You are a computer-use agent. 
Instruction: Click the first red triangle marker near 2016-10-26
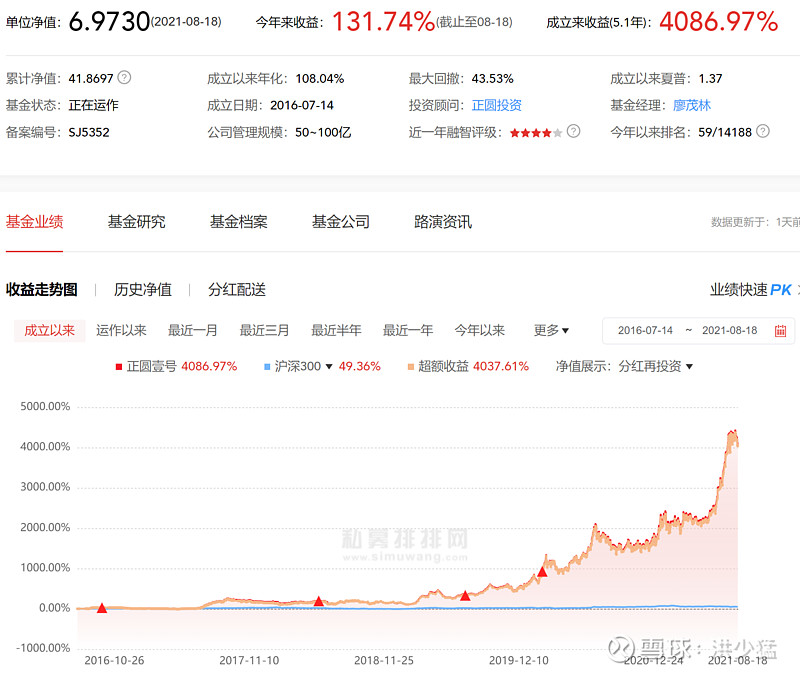(102, 608)
